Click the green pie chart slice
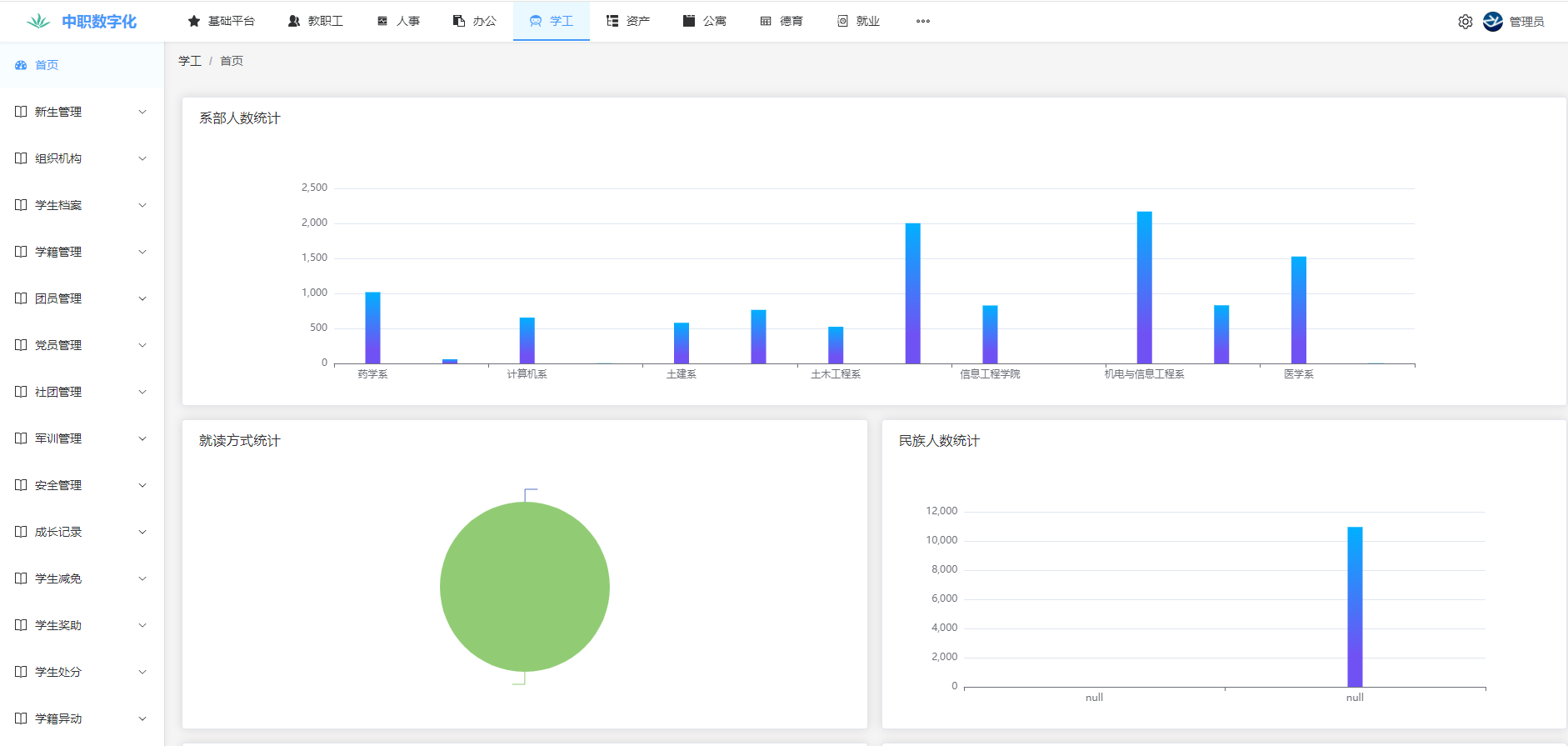 pos(525,587)
